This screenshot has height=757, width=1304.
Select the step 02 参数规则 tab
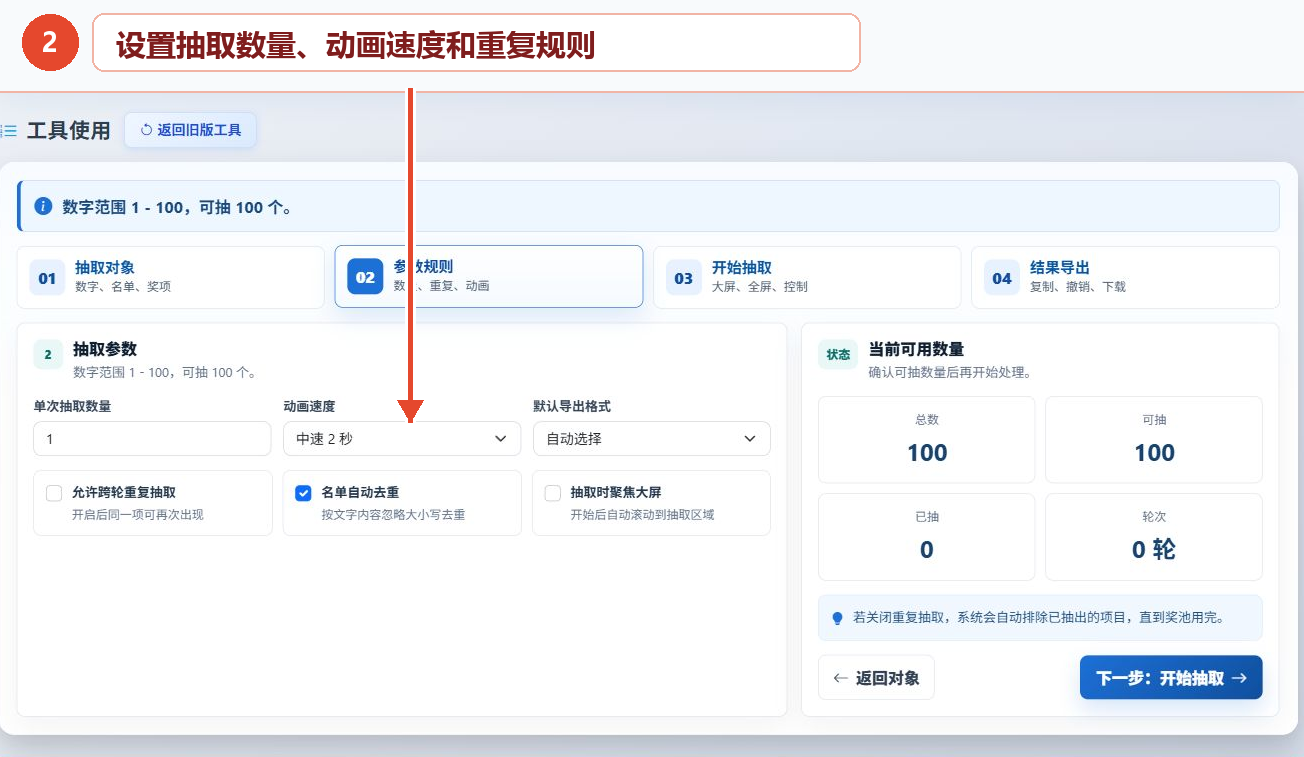(x=489, y=277)
